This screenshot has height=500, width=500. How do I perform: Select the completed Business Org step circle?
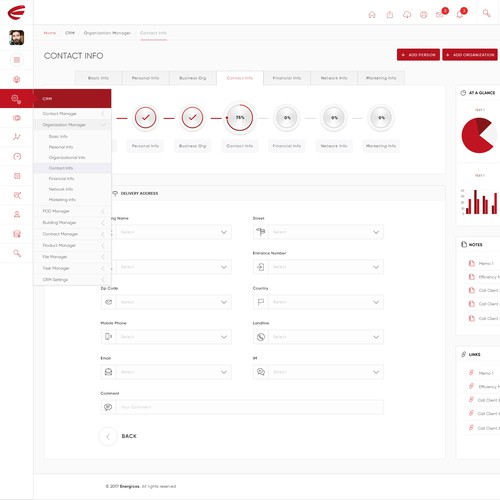click(x=192, y=118)
